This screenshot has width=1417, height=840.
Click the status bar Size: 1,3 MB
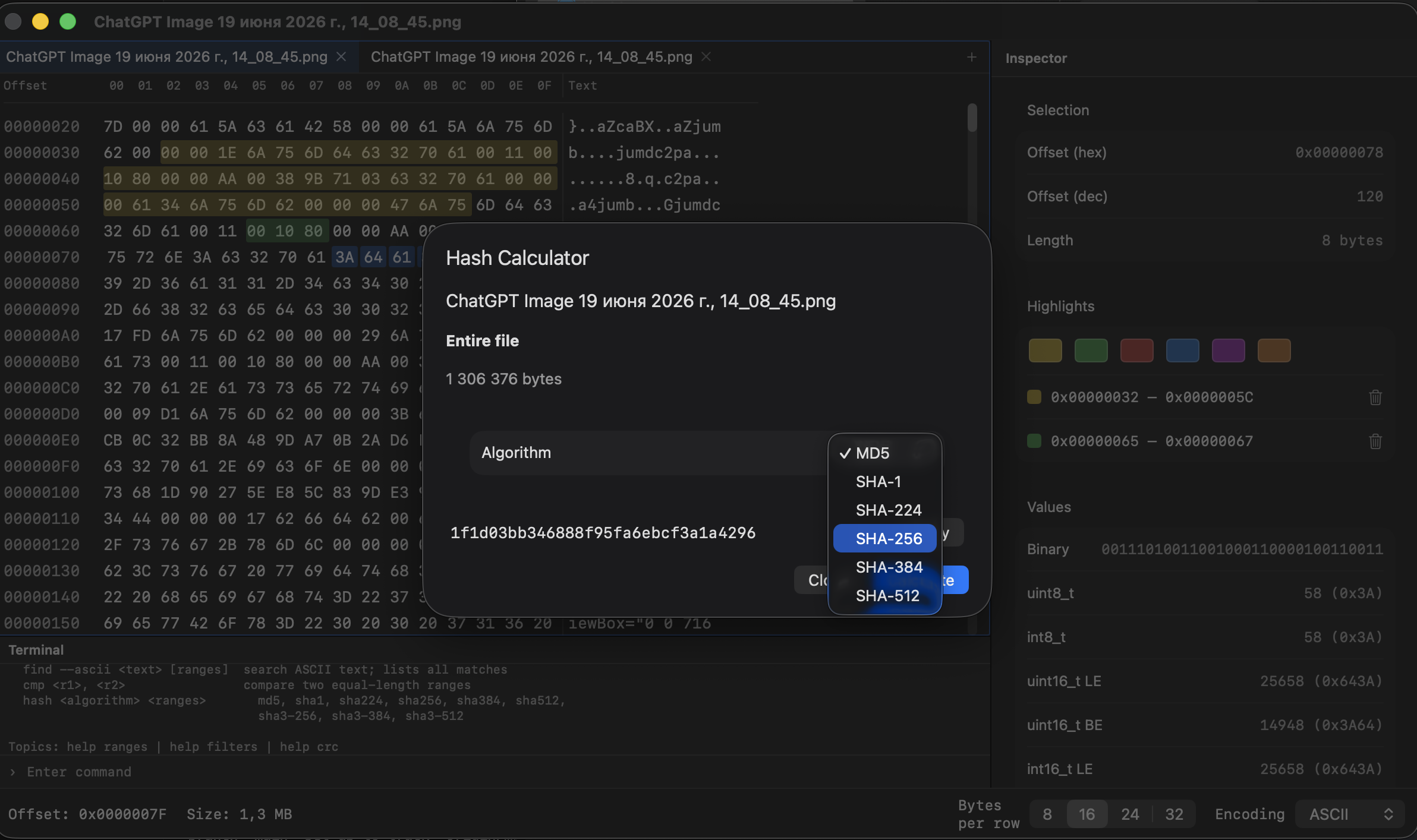(239, 814)
